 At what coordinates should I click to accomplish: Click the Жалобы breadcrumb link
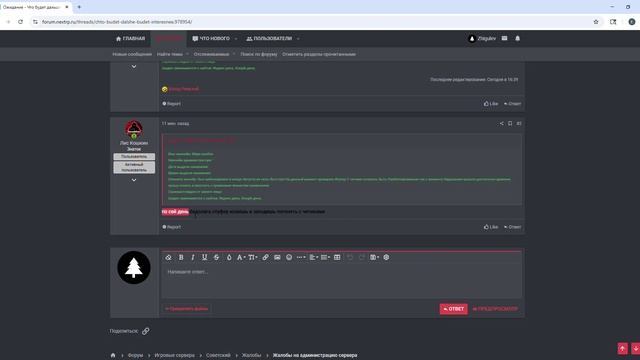point(251,356)
